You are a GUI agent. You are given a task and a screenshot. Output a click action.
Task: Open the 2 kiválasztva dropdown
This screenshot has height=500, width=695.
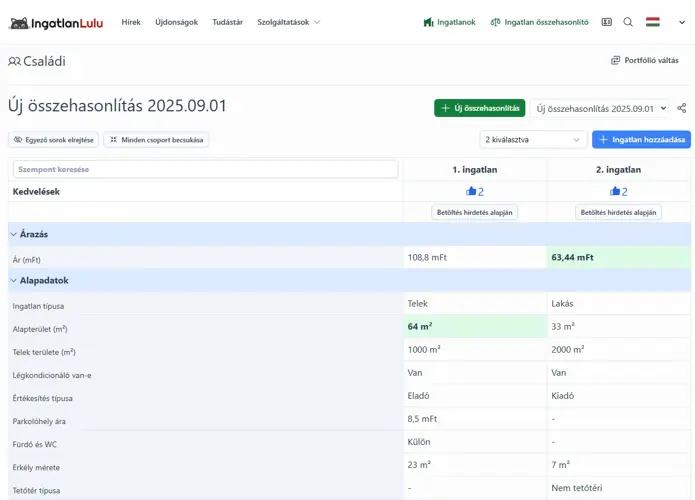533,140
